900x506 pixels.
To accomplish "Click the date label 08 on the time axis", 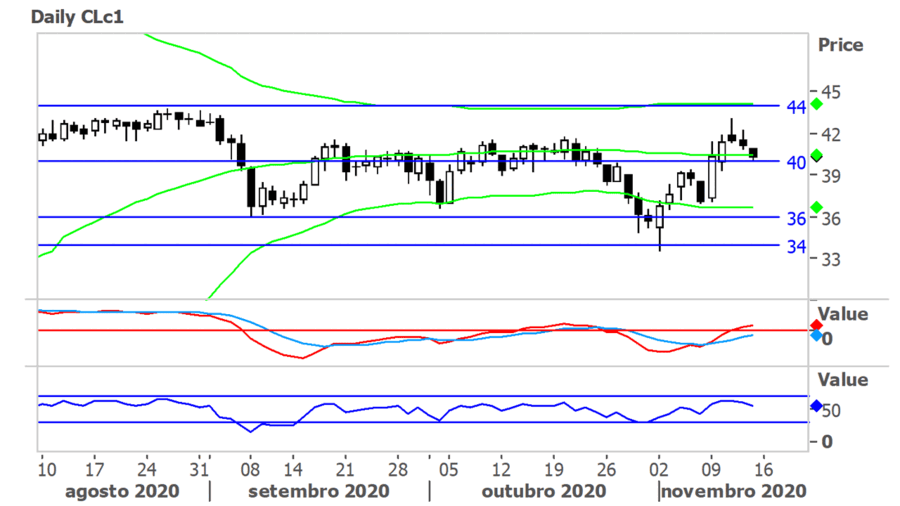I will pyautogui.click(x=250, y=470).
